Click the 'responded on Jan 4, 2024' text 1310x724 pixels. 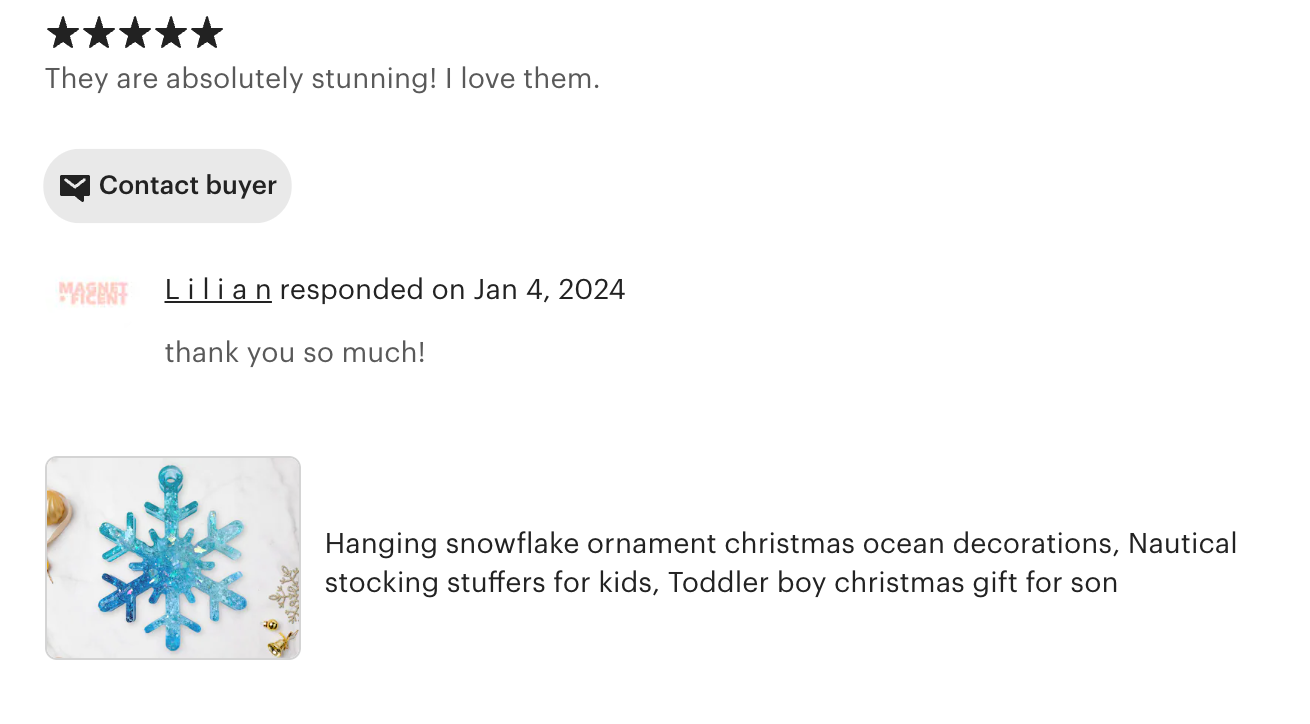[452, 290]
